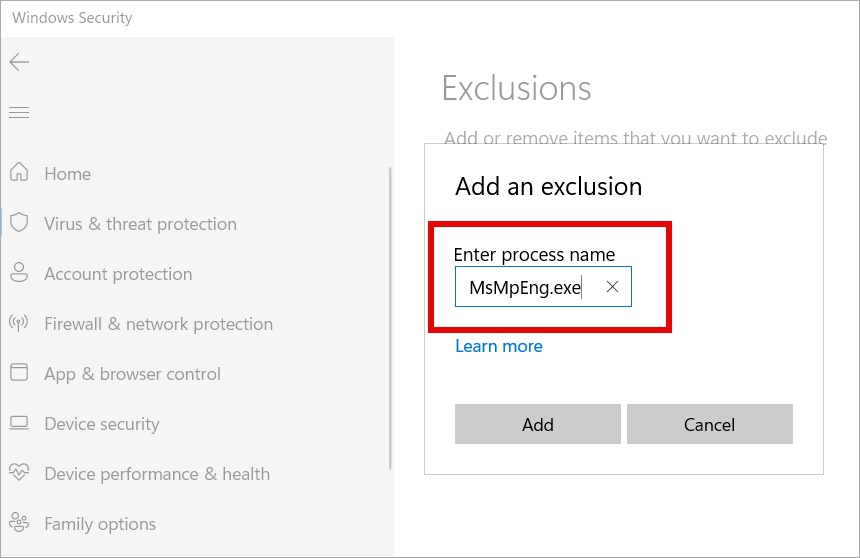Click inside the process name field

pos(543,286)
